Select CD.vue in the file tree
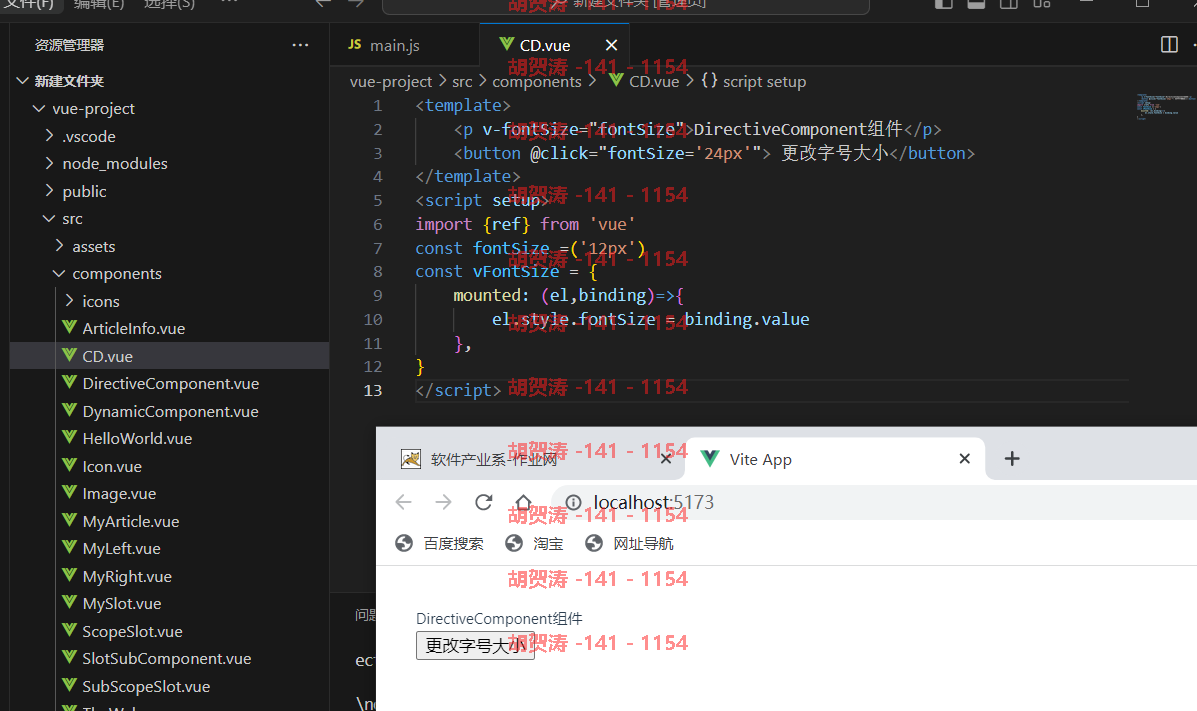This screenshot has height=711, width=1197. click(169, 356)
